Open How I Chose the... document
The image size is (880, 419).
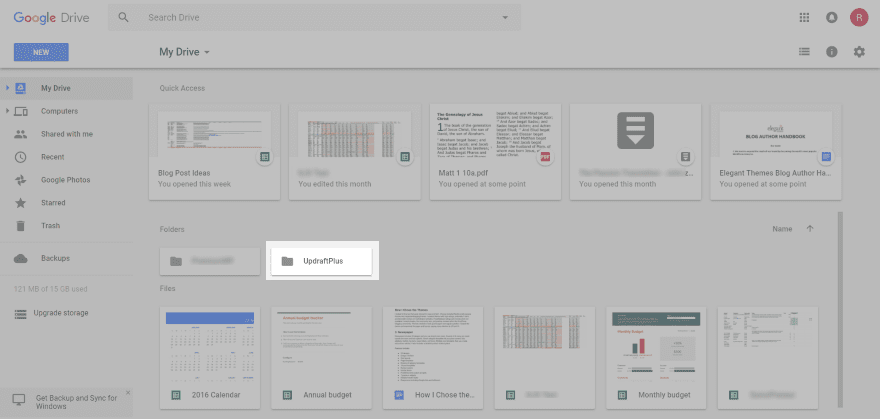(433, 358)
